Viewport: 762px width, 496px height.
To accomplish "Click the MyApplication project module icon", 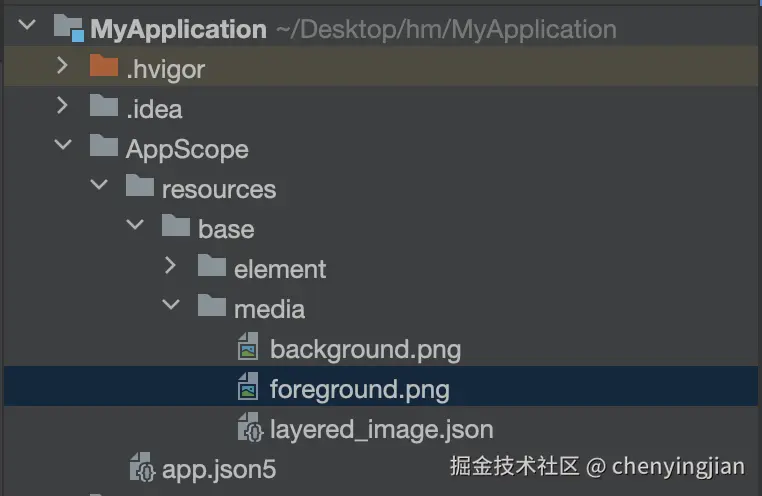I will pos(68,27).
